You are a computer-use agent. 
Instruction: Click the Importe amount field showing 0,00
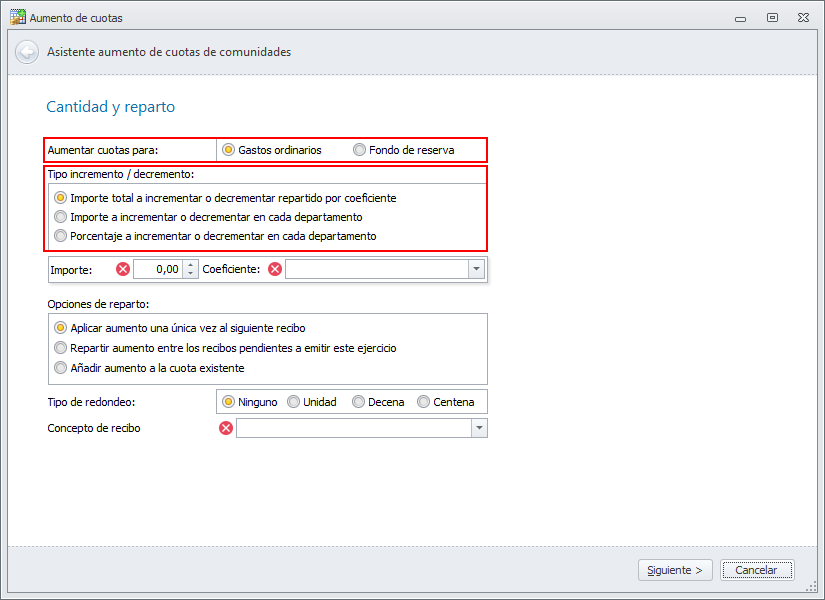[158, 269]
